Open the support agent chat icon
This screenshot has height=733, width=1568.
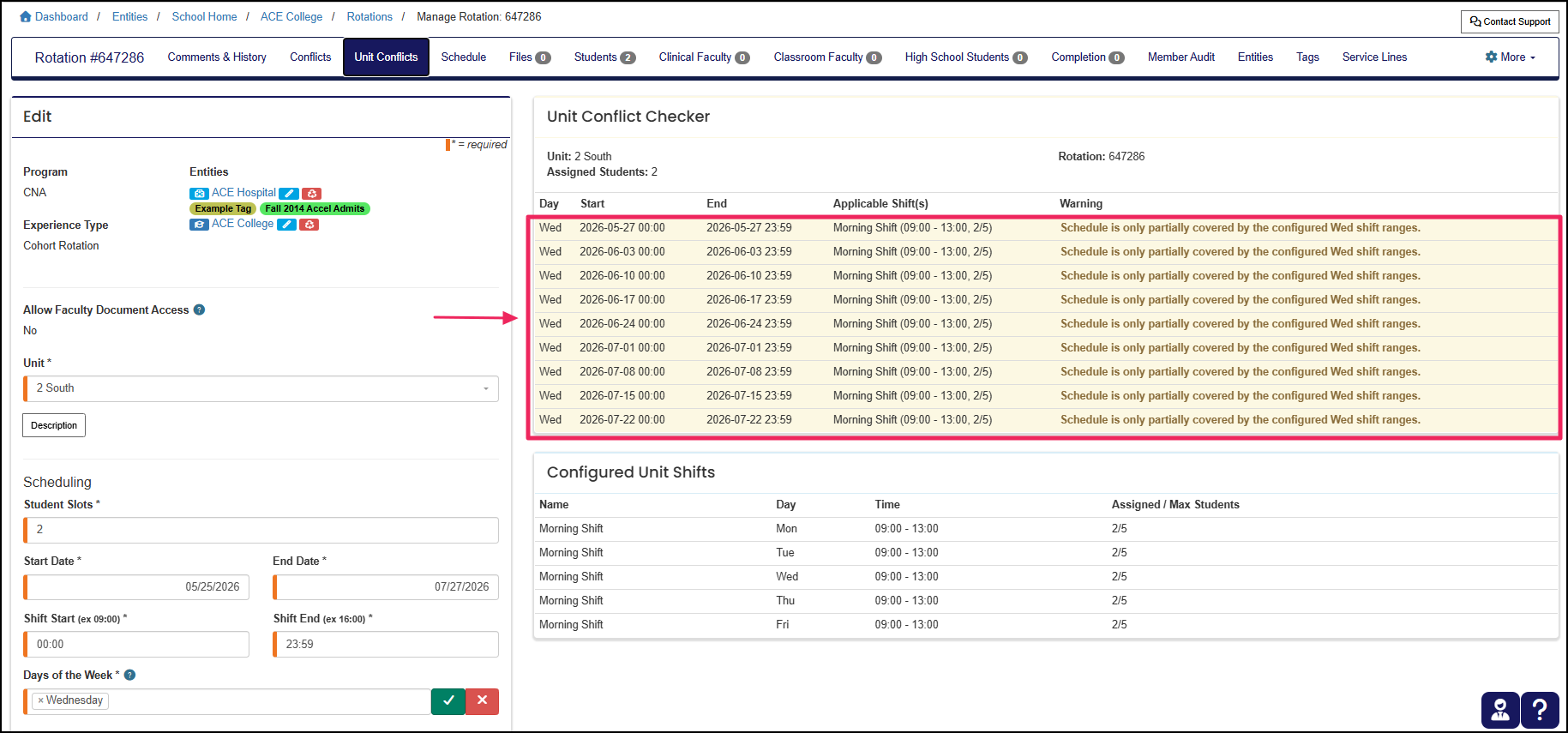coord(1500,711)
